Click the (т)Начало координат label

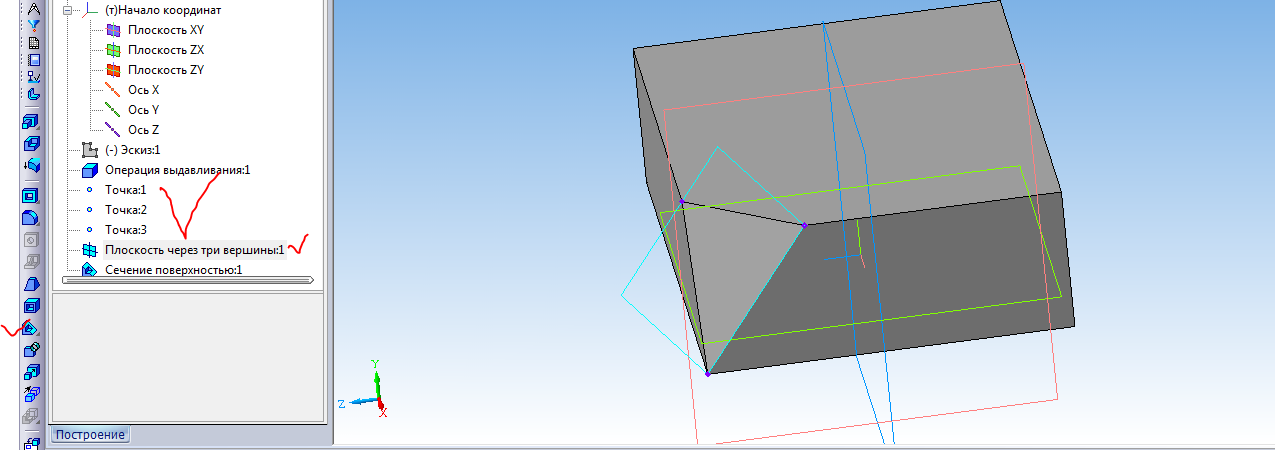click(x=163, y=10)
